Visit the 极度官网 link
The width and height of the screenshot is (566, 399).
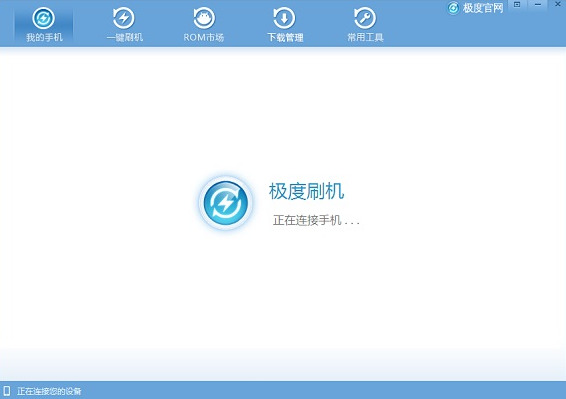(483, 8)
